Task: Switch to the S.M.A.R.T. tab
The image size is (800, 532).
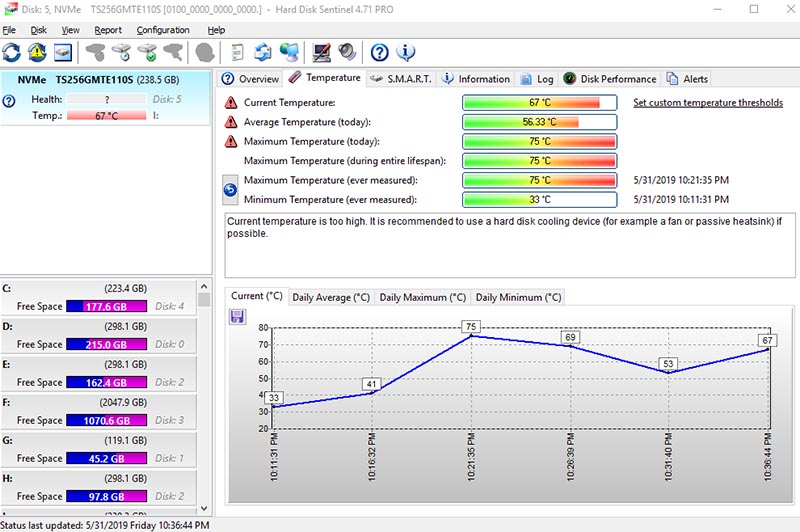Action: (402, 79)
